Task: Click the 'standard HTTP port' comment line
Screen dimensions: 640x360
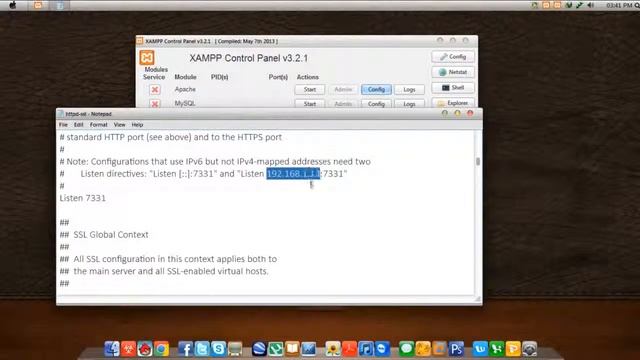Action: 171,137
